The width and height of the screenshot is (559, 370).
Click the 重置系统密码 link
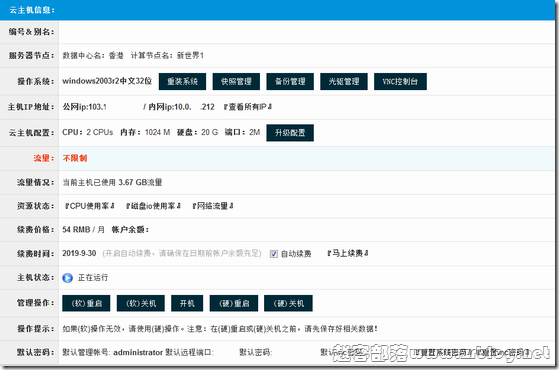click(443, 352)
